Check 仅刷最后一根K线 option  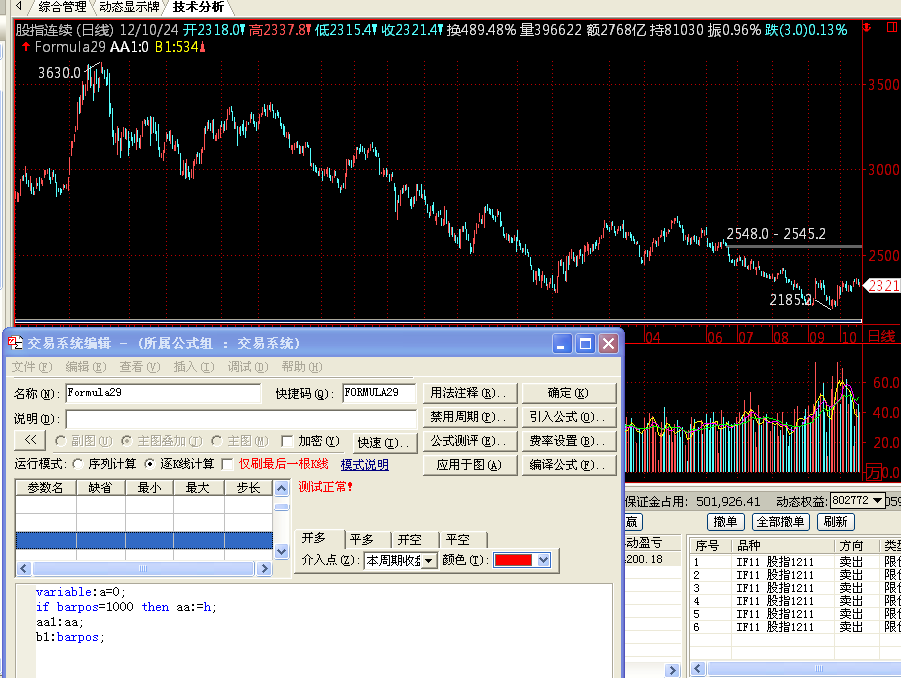(227, 464)
